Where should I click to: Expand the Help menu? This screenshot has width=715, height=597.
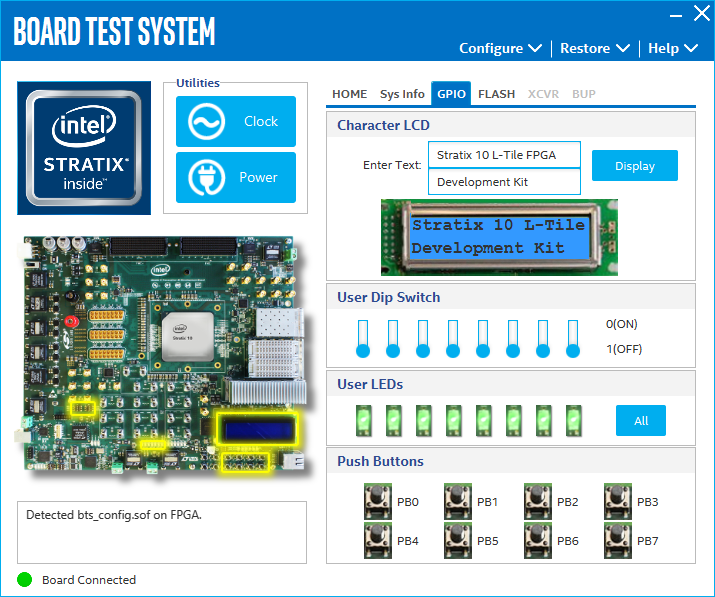pyautogui.click(x=673, y=48)
